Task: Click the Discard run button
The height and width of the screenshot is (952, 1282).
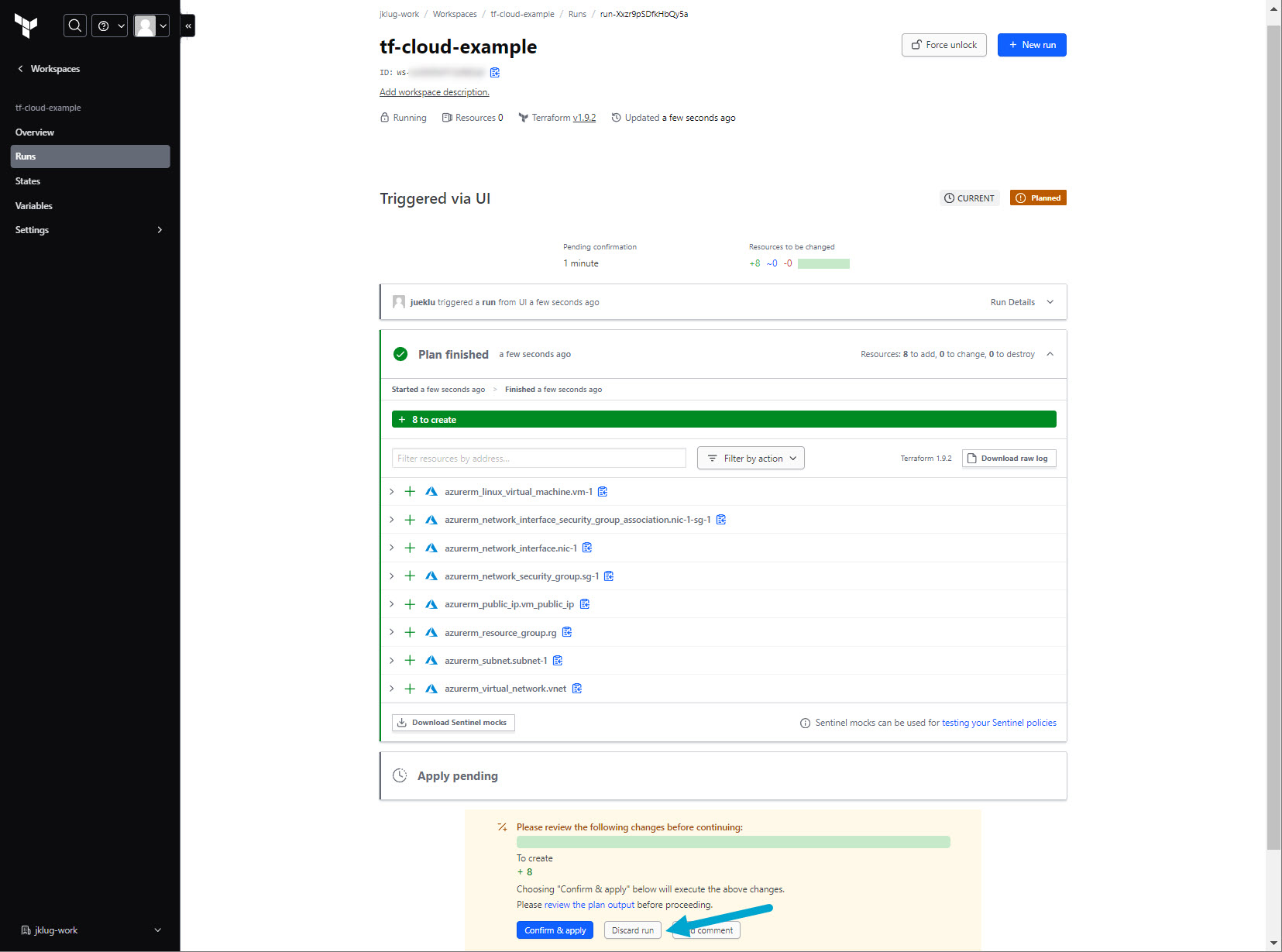Action: 632,930
